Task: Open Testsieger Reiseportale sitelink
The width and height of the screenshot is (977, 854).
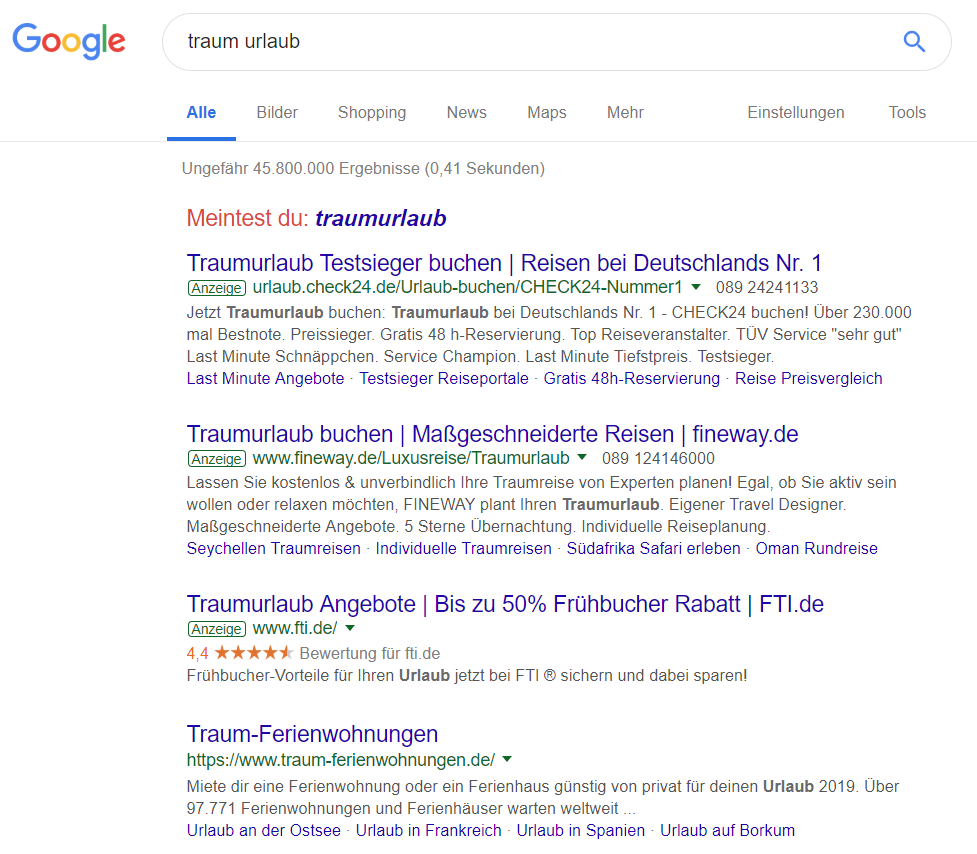Action: pyautogui.click(x=444, y=379)
